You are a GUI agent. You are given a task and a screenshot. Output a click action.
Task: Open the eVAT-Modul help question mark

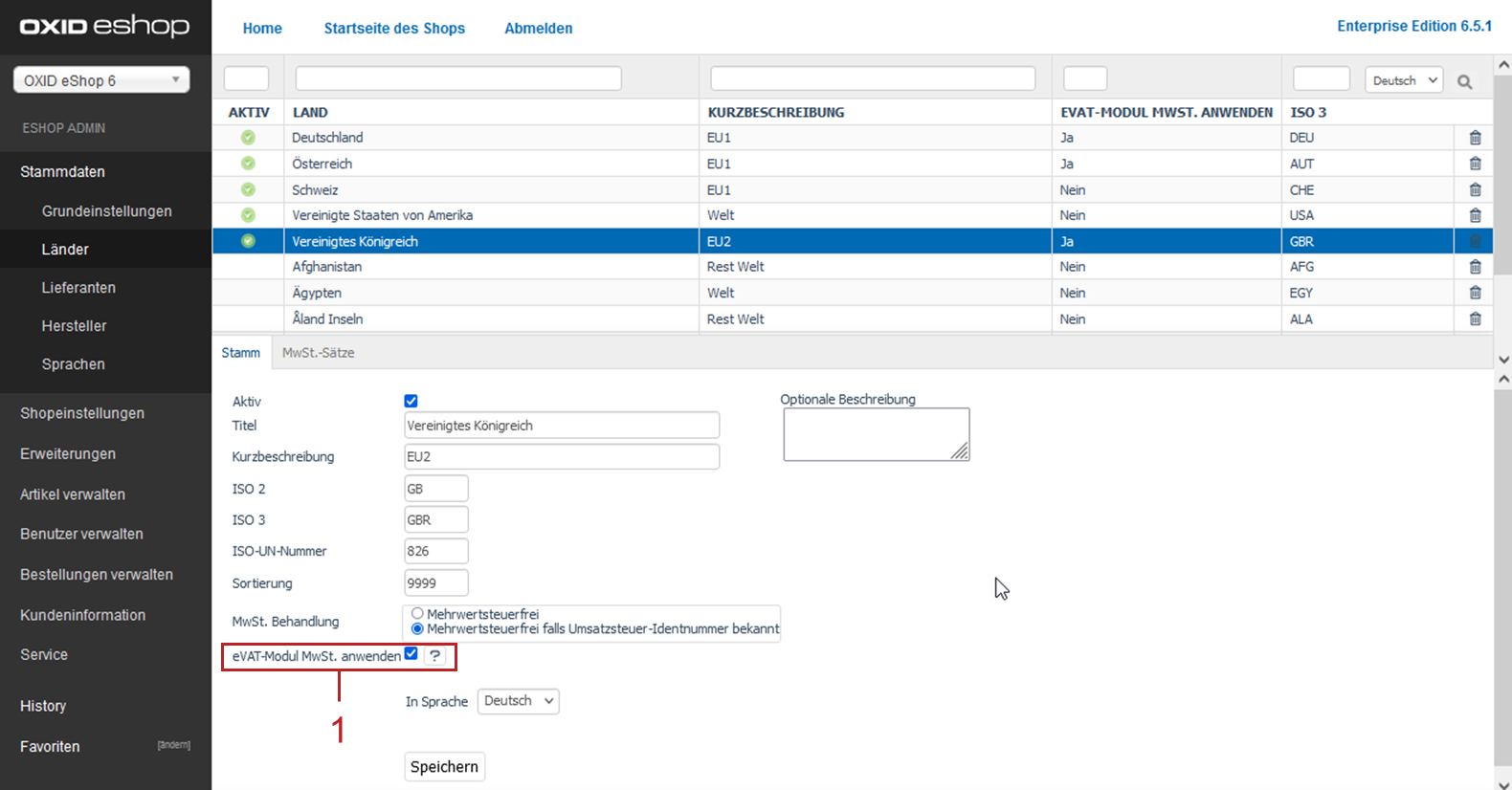click(x=435, y=656)
